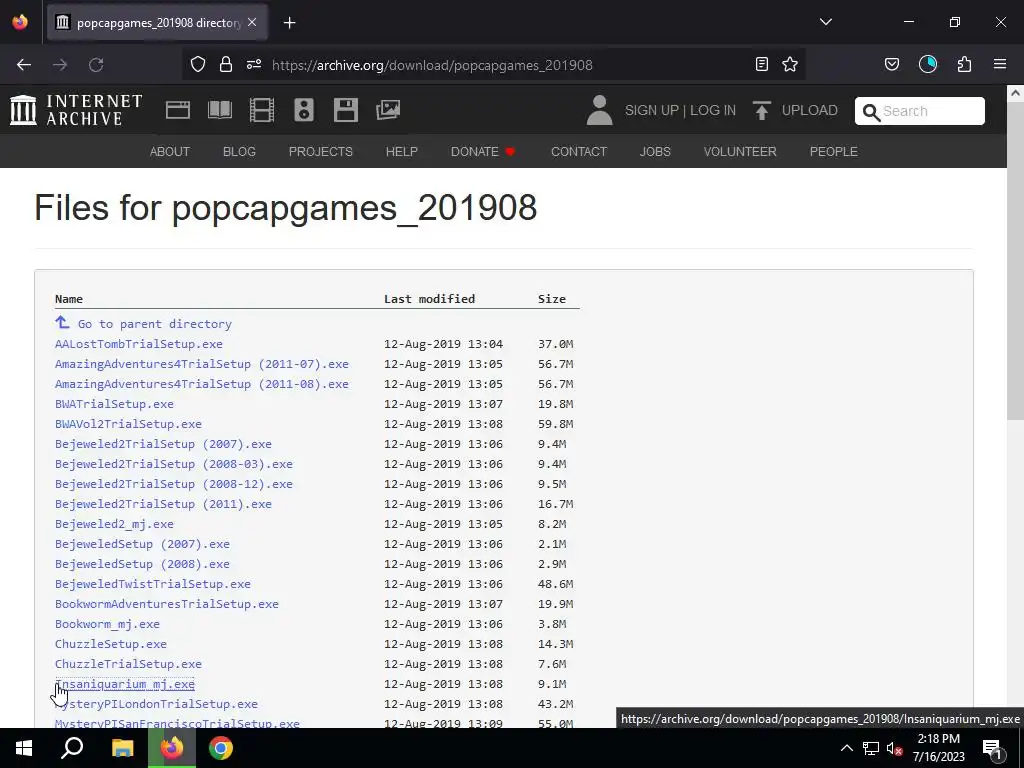The width and height of the screenshot is (1024, 768).
Task: Open the Software floppy disk icon
Action: point(345,110)
